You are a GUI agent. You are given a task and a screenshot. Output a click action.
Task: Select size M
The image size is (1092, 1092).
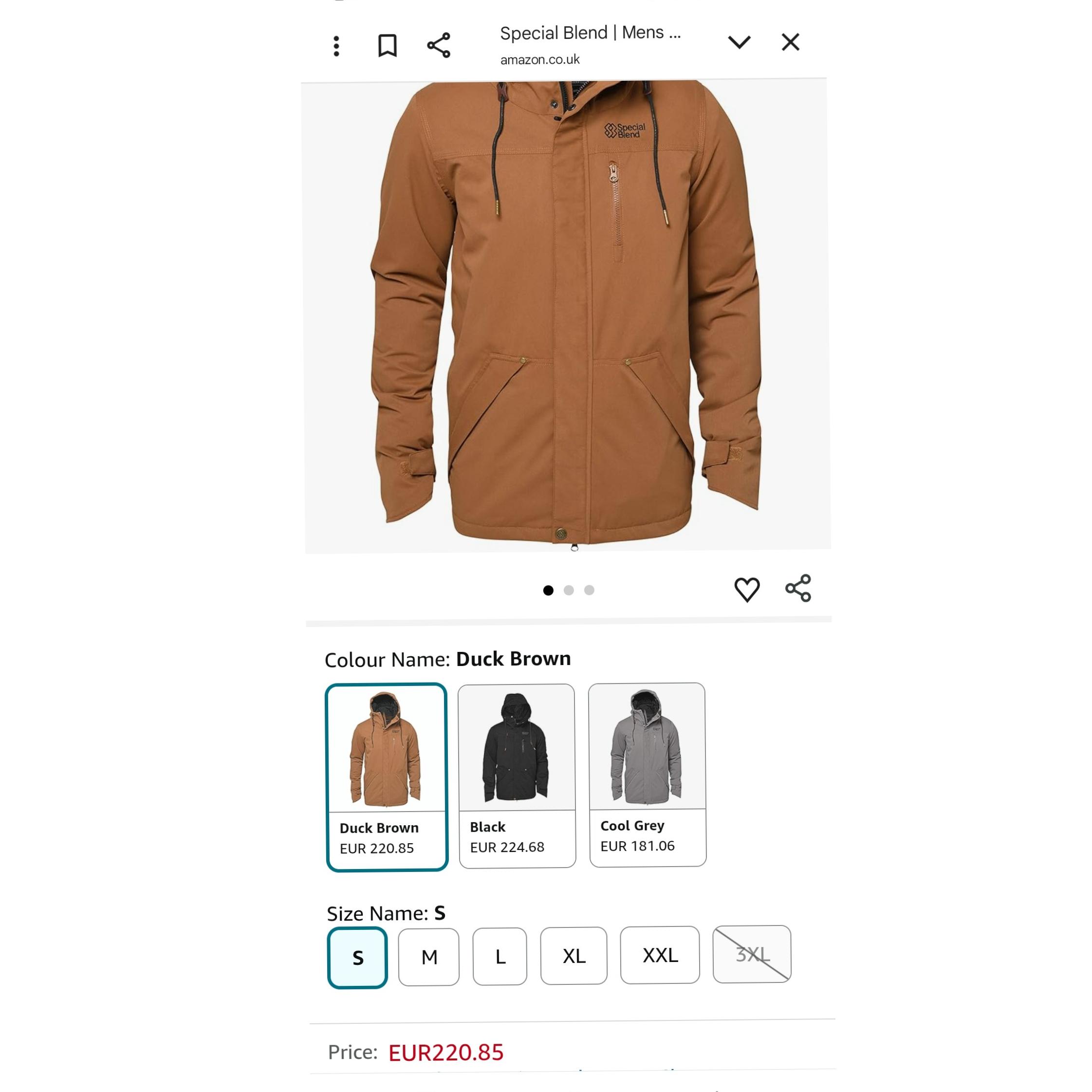[429, 957]
